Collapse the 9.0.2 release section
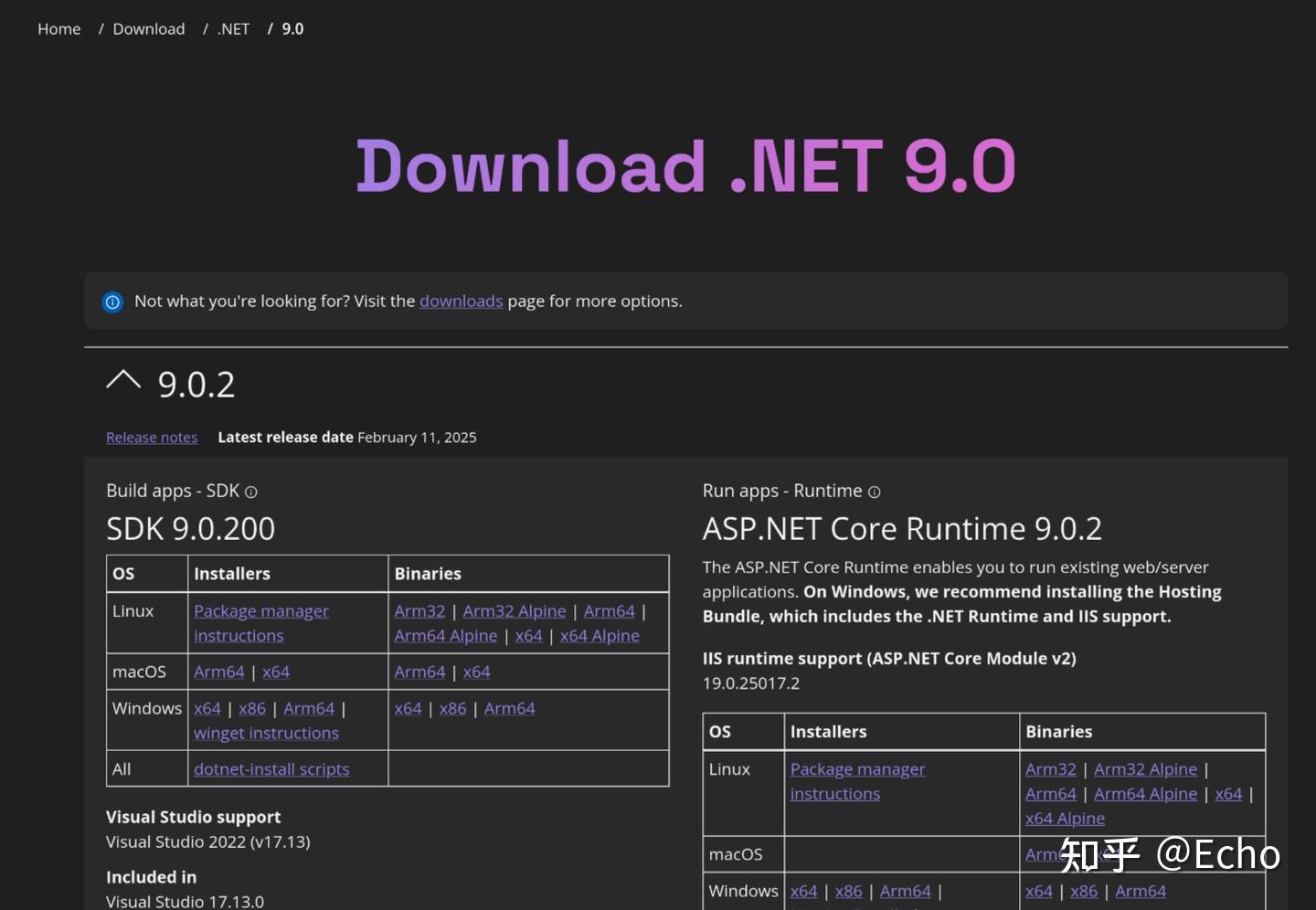The height and width of the screenshot is (910, 1316). tap(123, 382)
